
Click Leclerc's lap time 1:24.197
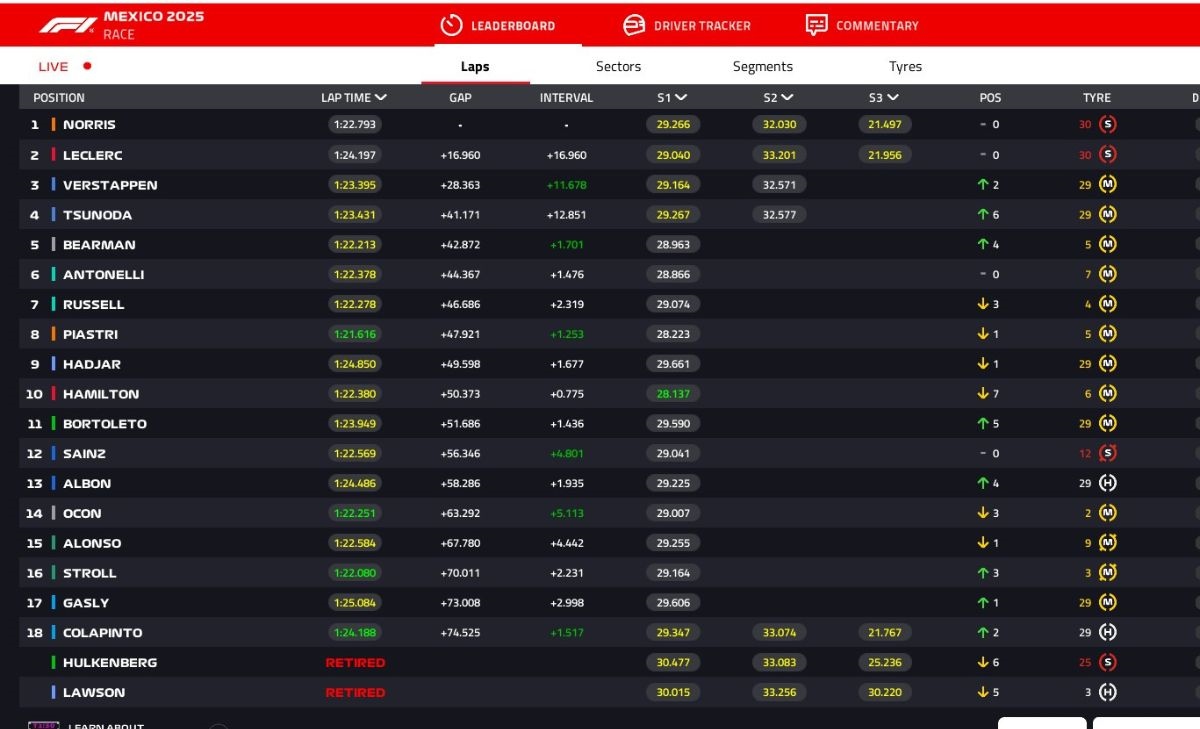tap(354, 155)
